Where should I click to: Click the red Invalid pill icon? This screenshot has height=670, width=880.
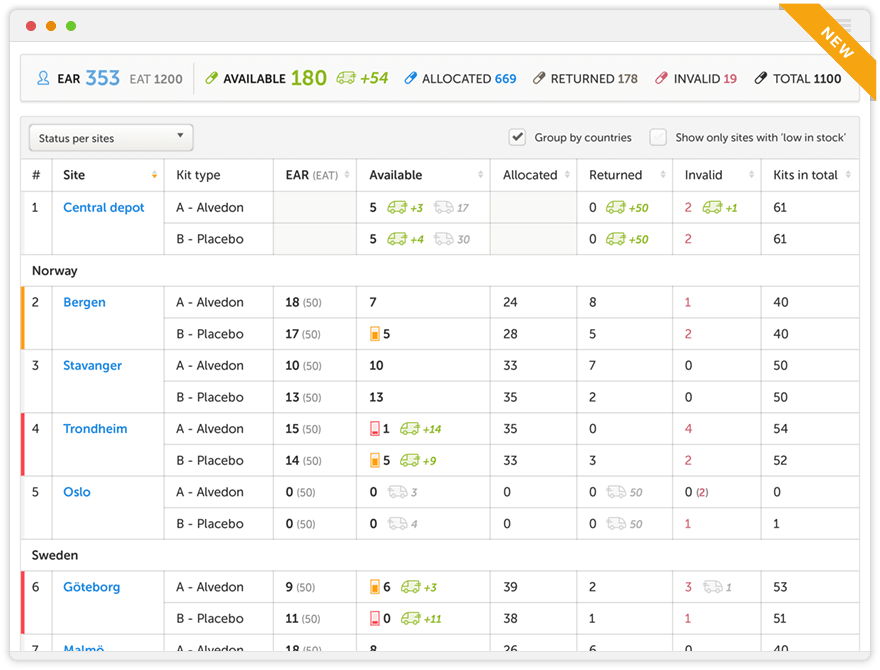661,78
